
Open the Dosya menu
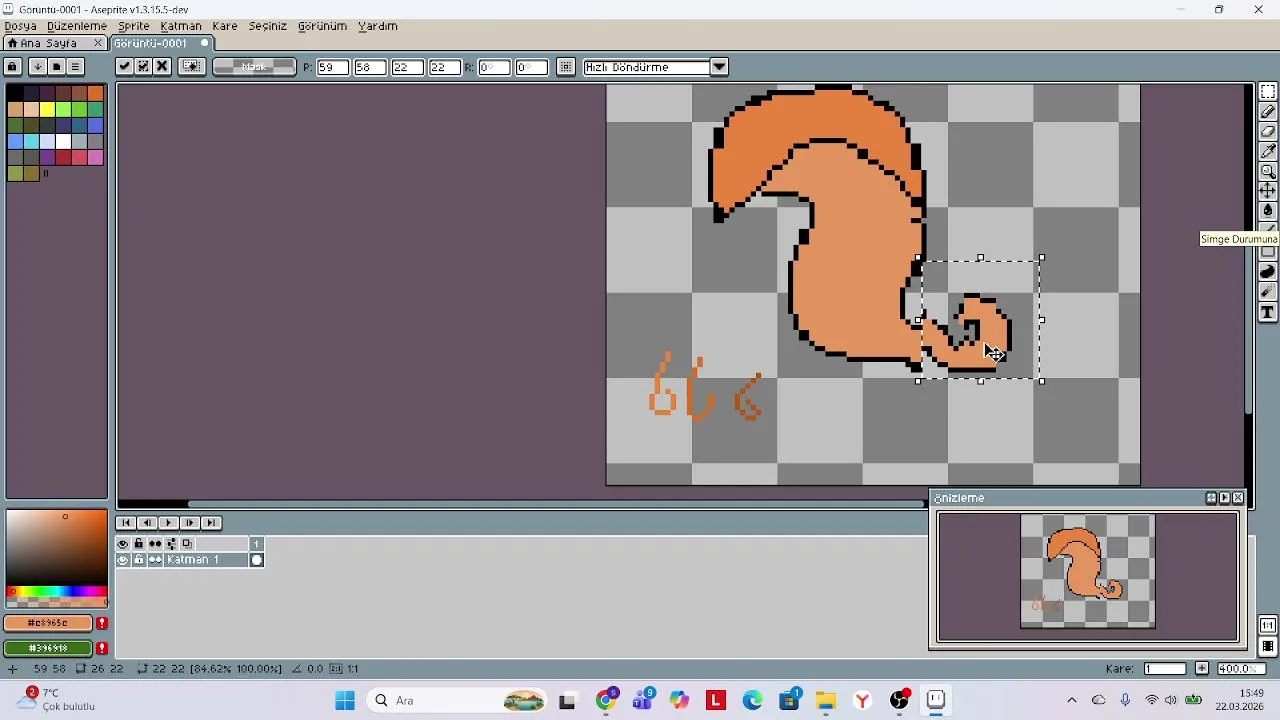tap(21, 26)
